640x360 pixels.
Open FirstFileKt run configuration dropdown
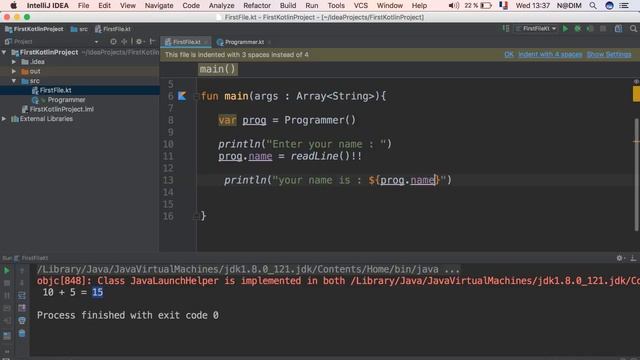point(536,29)
